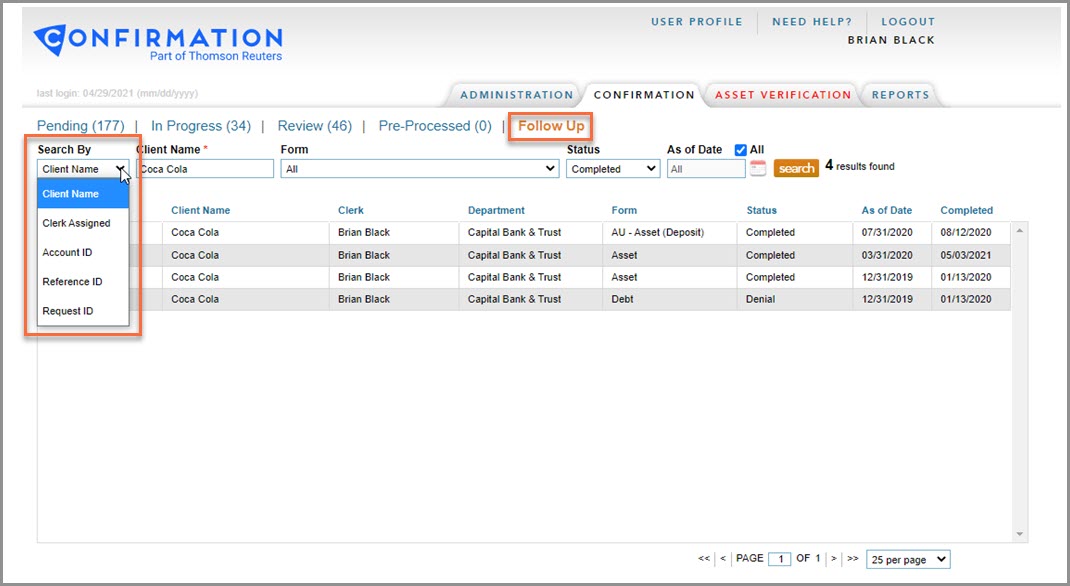
Task: Jump to last page with double-right arrow
Action: 851,559
